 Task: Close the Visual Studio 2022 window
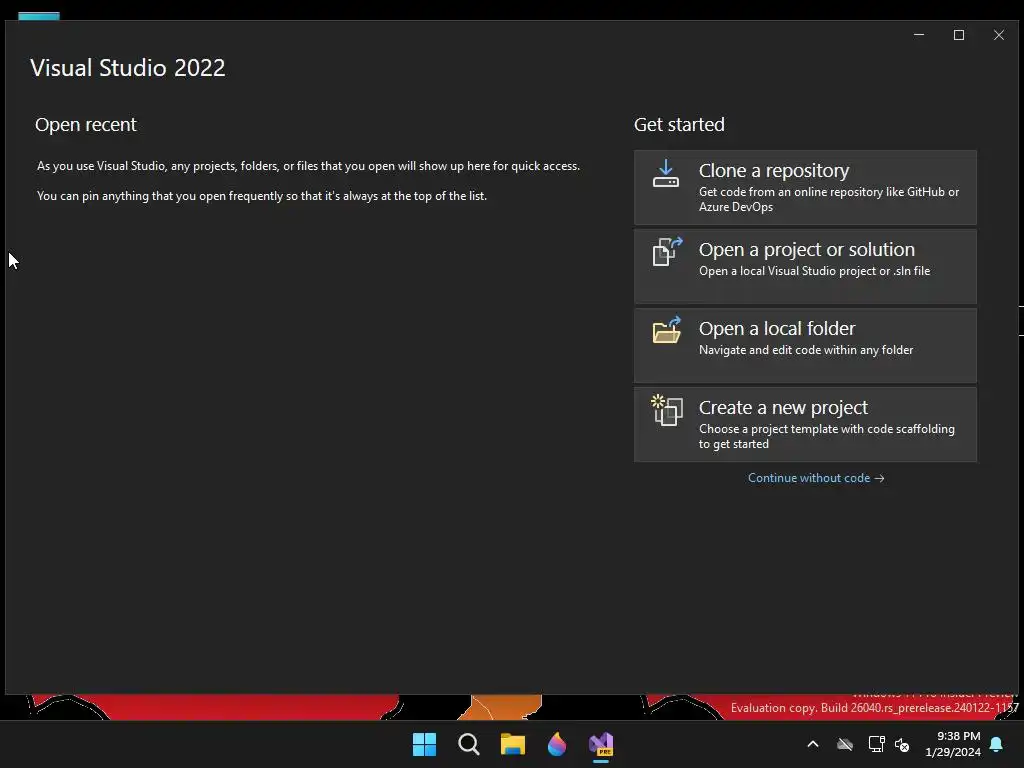pos(999,35)
